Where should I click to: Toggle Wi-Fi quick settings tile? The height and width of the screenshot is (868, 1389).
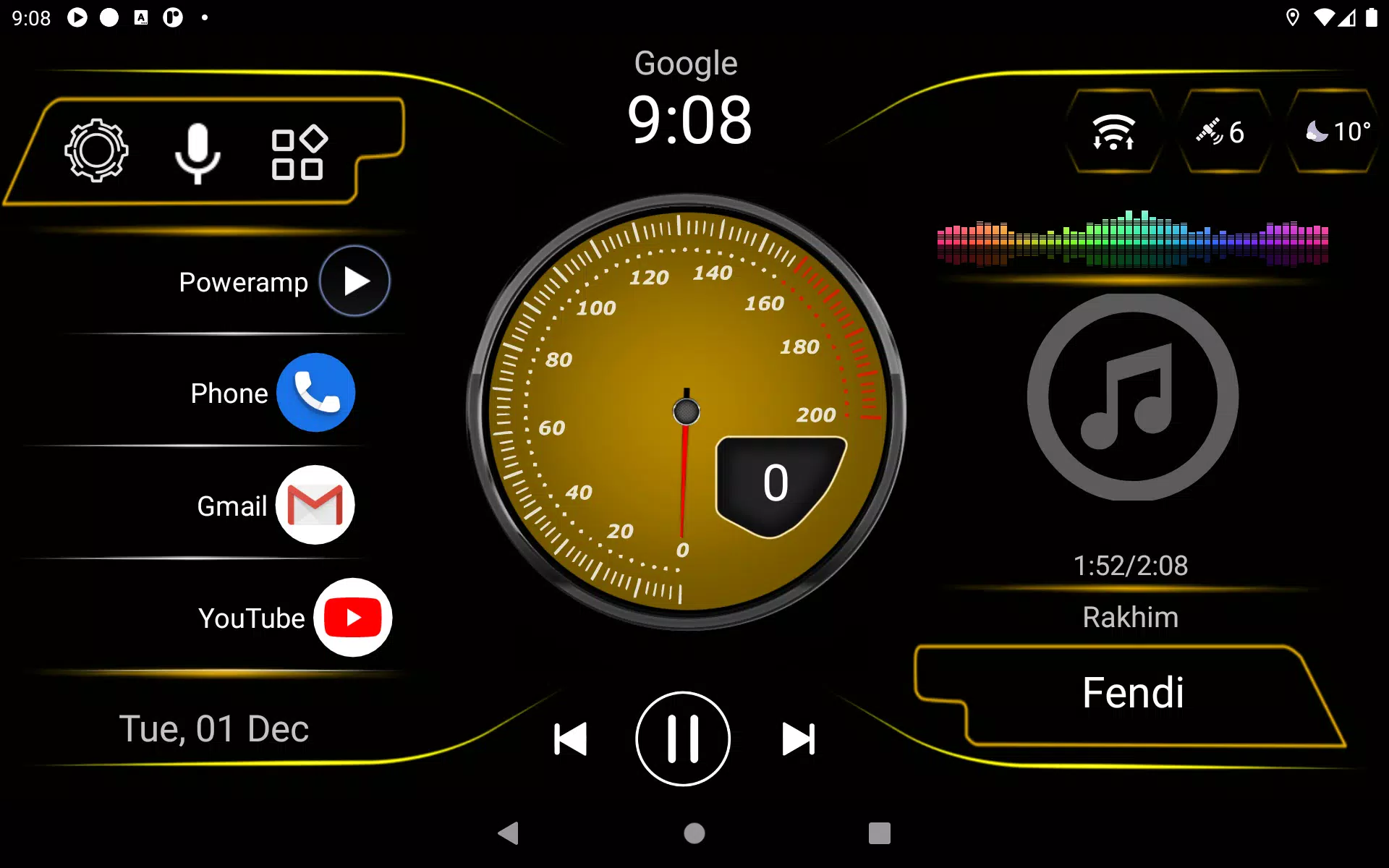pyautogui.click(x=1113, y=132)
